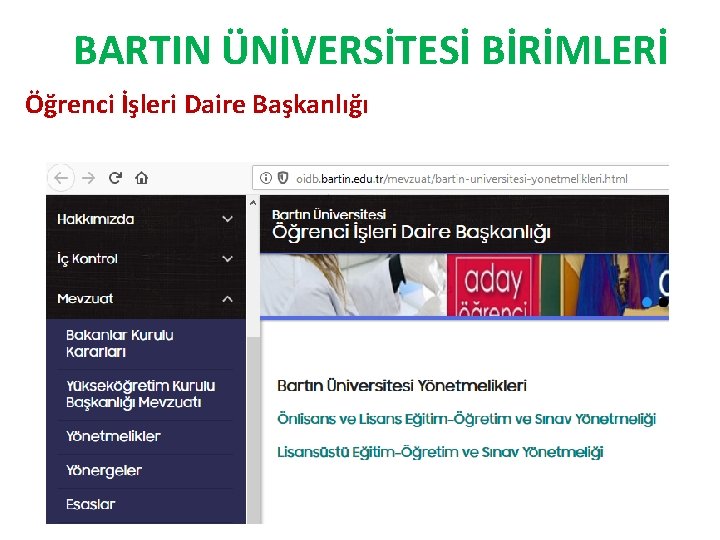Click the browser forward arrow button
This screenshot has height=540, width=720.
pyautogui.click(x=89, y=178)
